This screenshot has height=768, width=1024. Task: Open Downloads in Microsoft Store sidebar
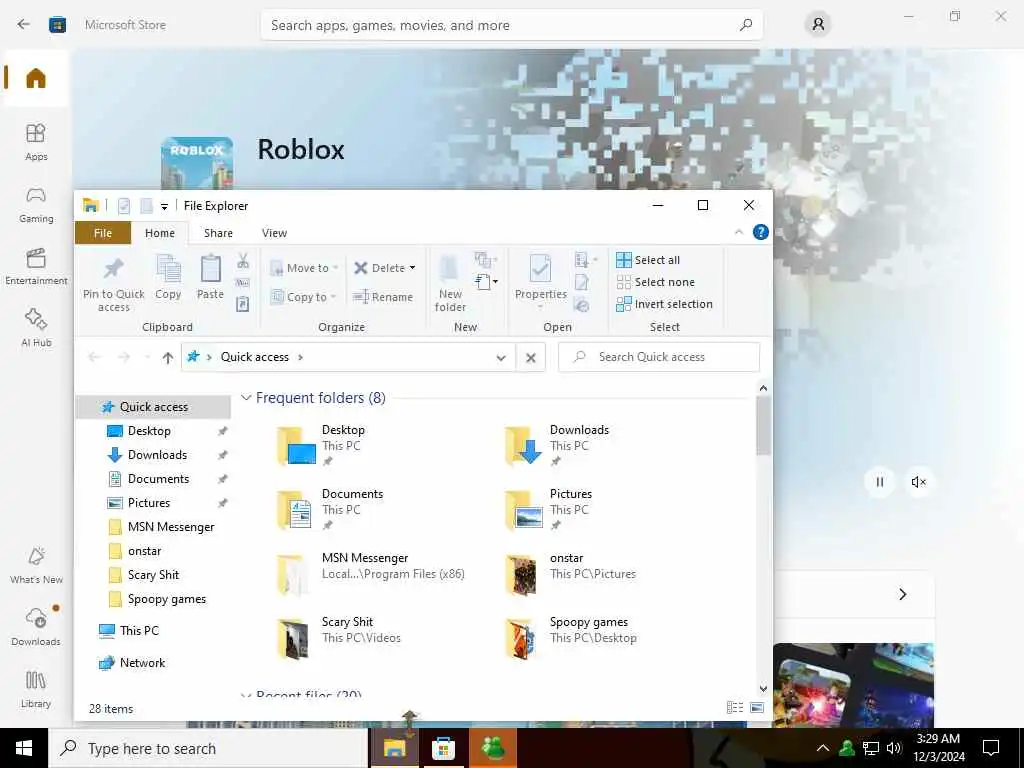pyautogui.click(x=36, y=627)
